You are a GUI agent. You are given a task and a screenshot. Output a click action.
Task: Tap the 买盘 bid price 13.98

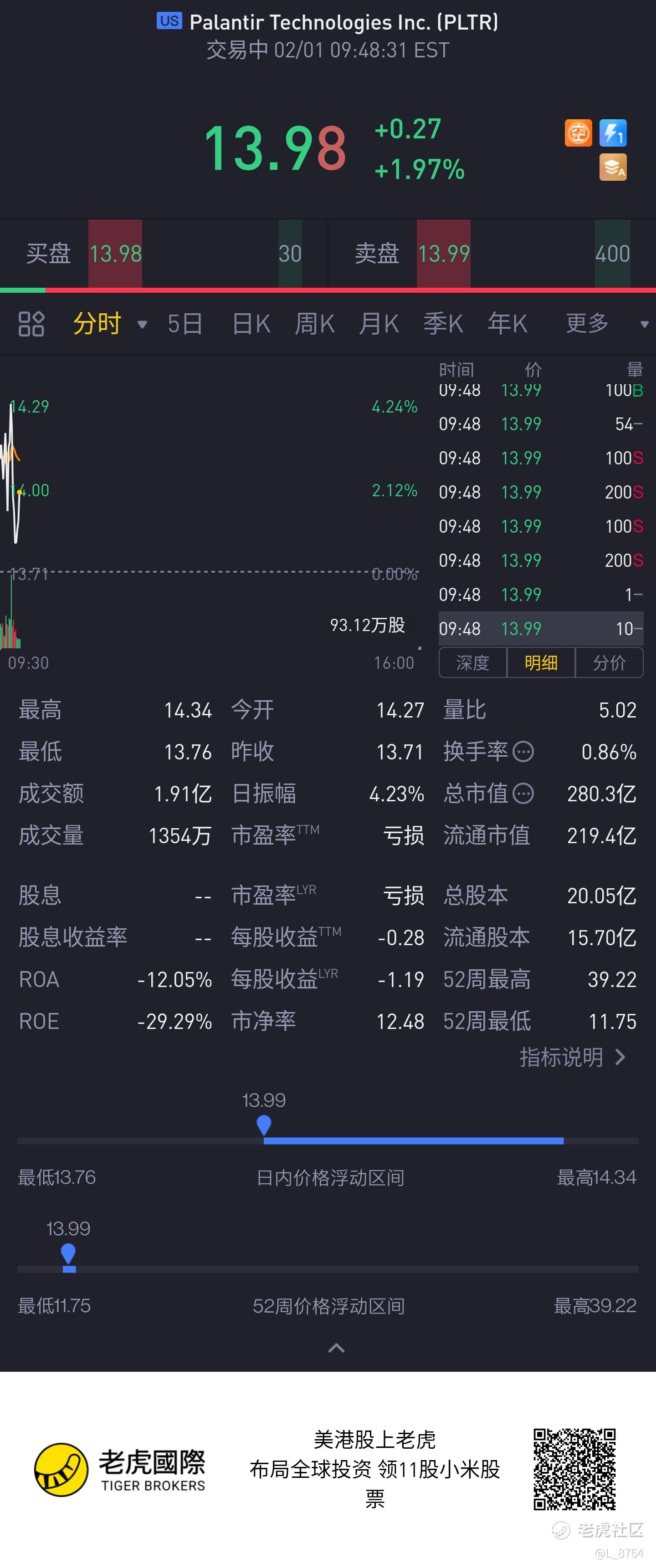click(116, 253)
